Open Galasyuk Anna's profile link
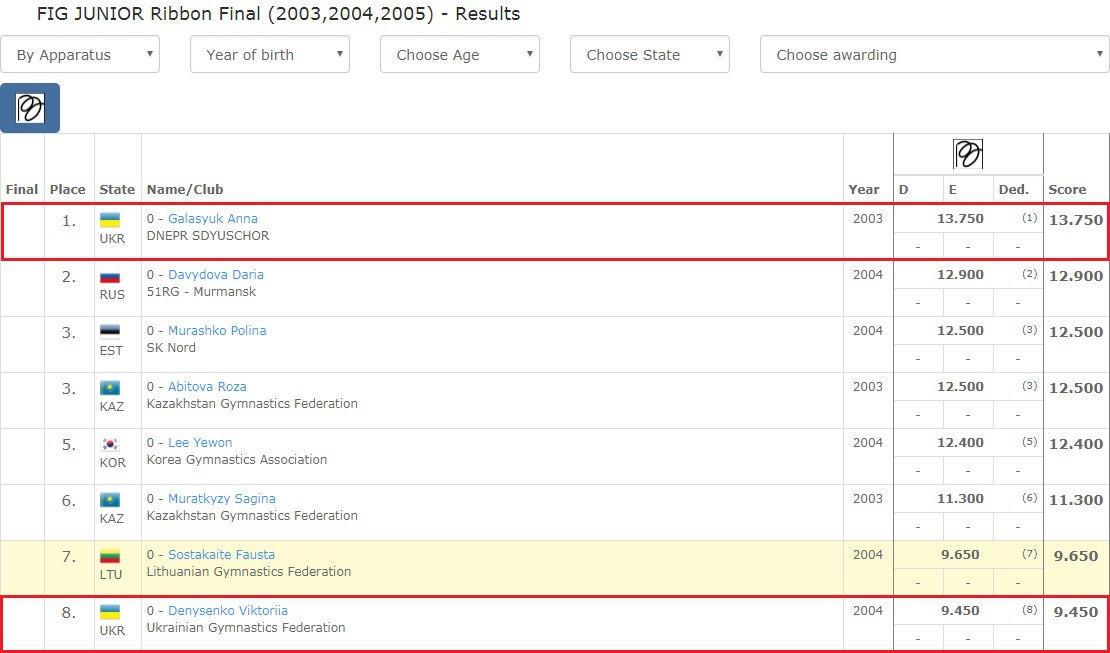This screenshot has width=1110, height=653. [212, 219]
